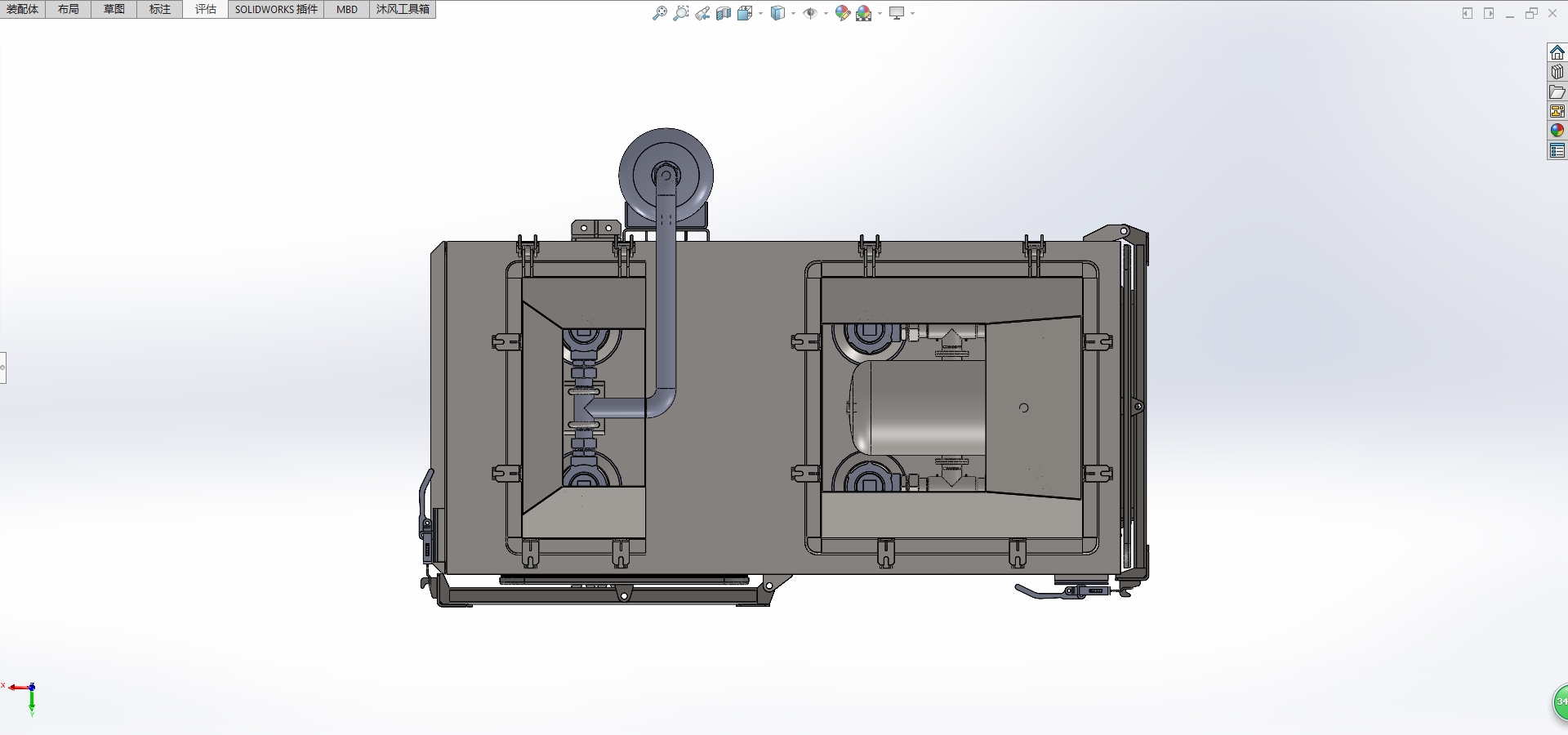Open the Design Library task pane tab
The image size is (1568, 735).
pos(1557,72)
